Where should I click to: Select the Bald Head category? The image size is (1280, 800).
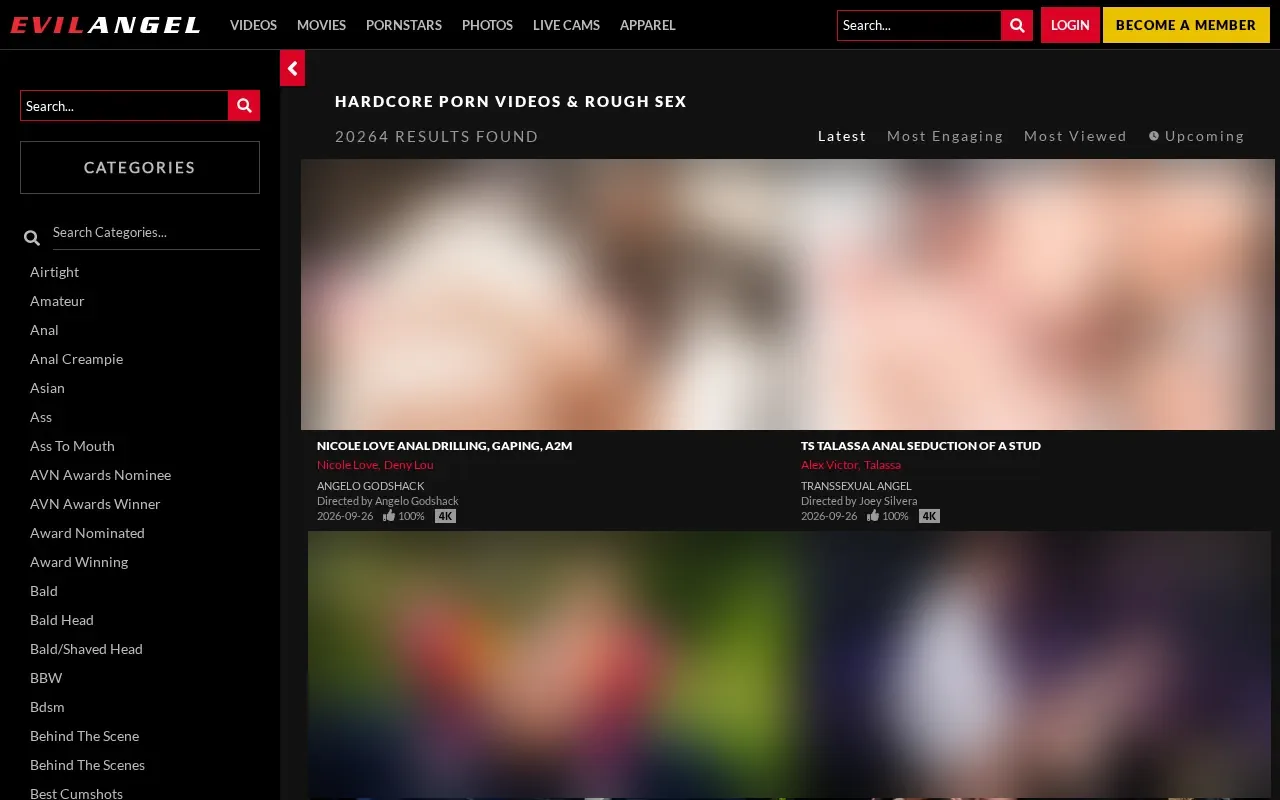point(62,620)
